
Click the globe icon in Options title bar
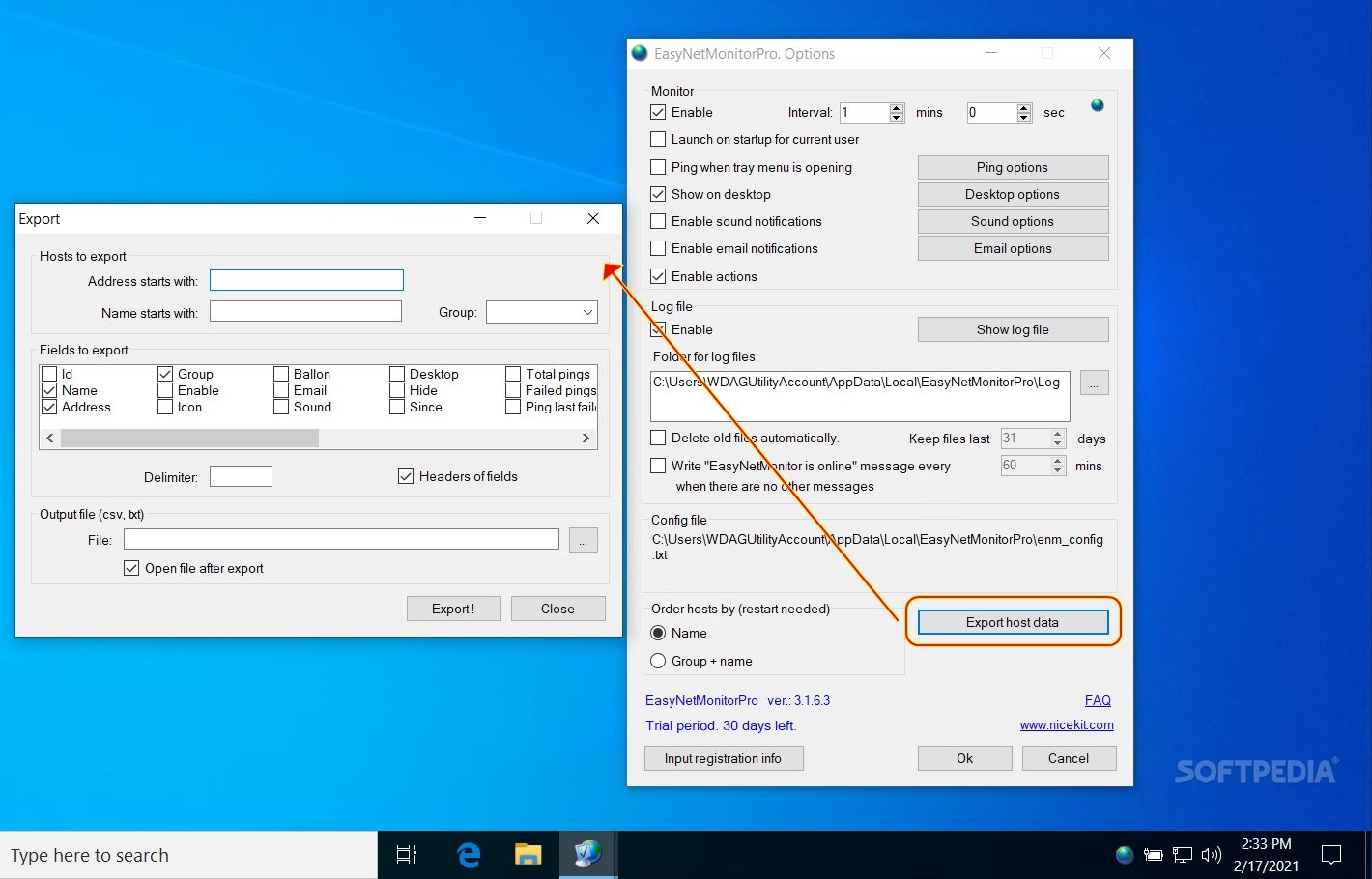[640, 53]
